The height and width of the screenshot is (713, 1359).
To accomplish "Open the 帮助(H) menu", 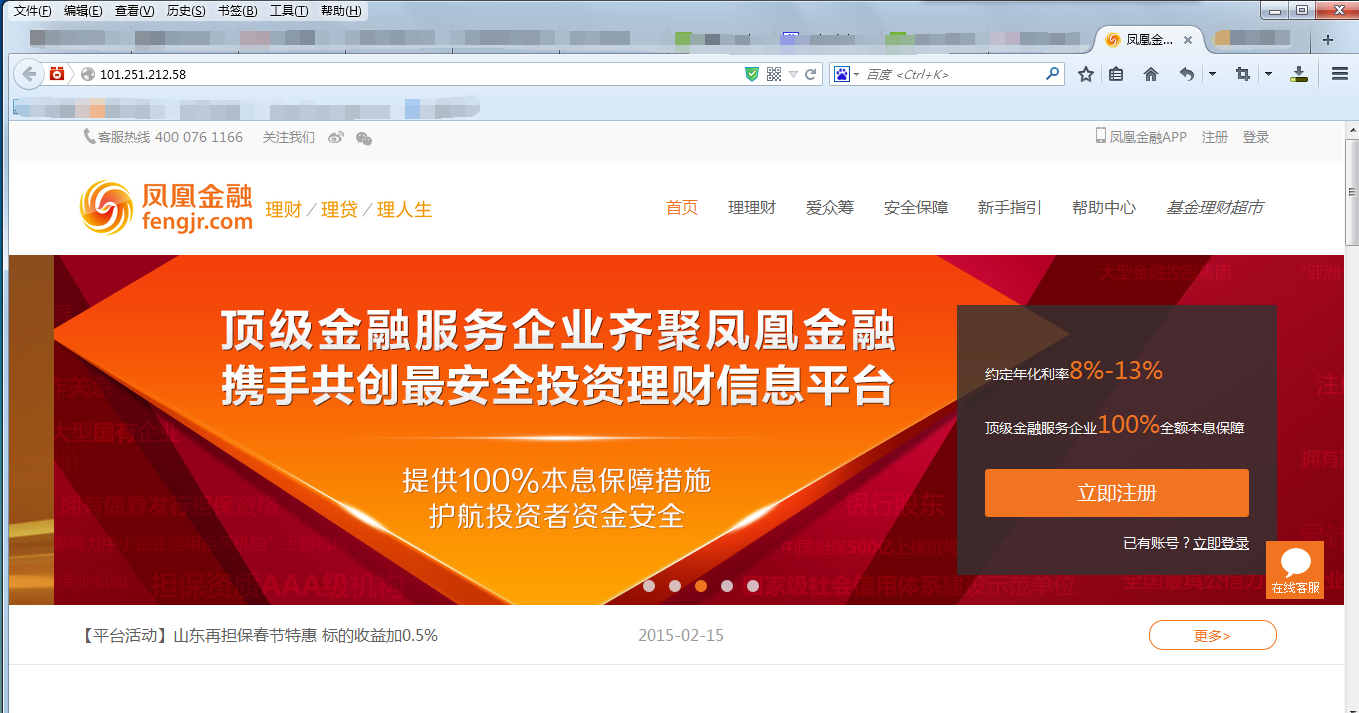I will pyautogui.click(x=341, y=11).
